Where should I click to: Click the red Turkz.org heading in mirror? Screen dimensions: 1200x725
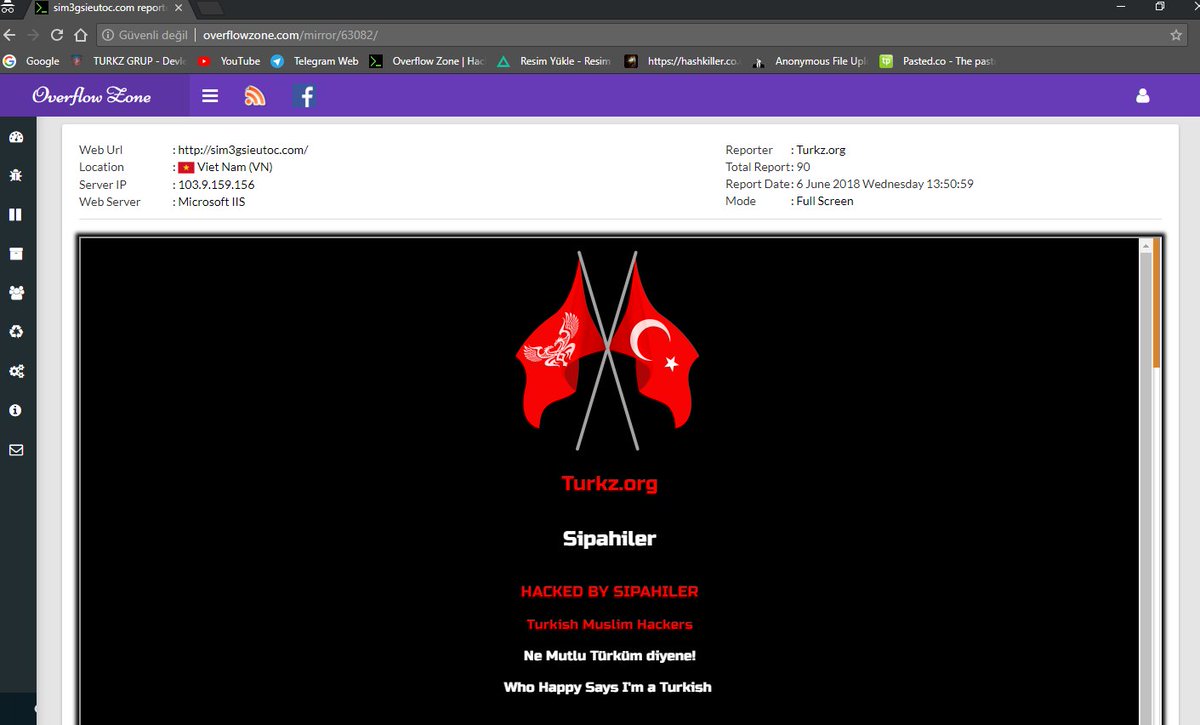point(610,484)
